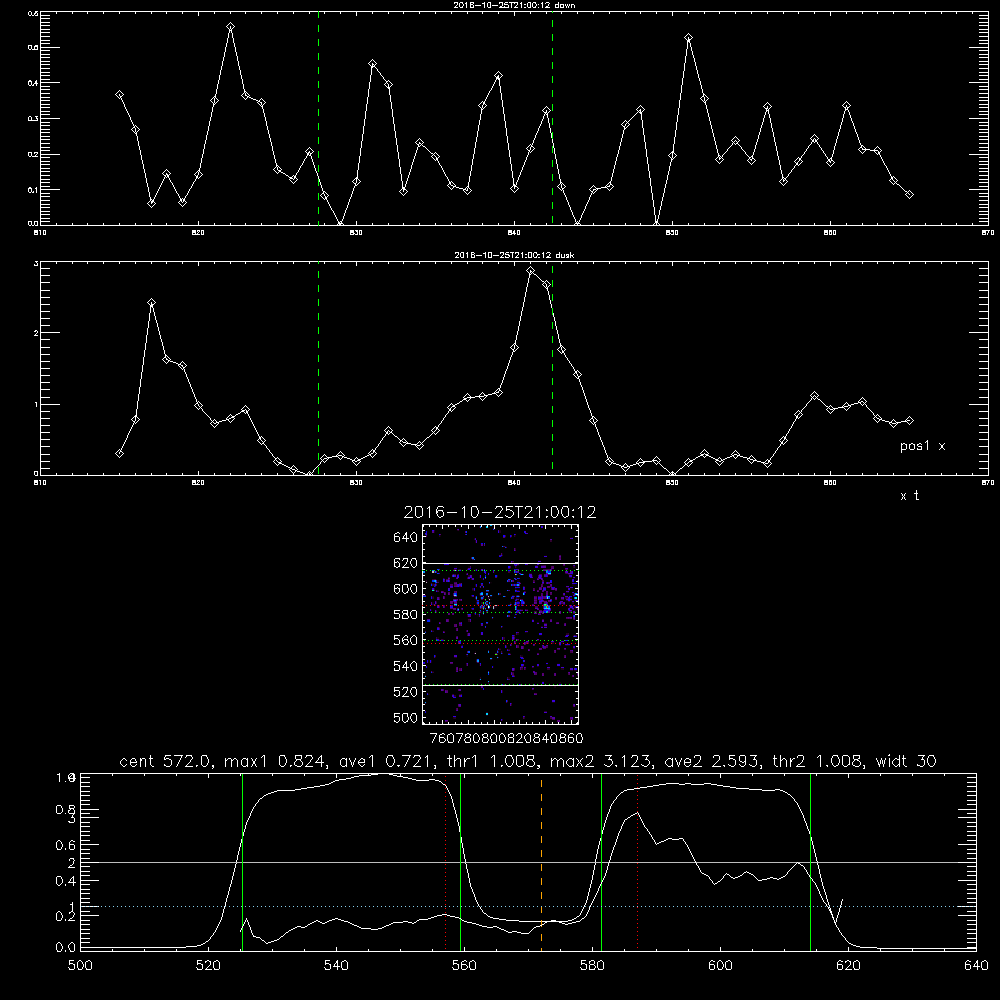The height and width of the screenshot is (1000, 1000).
Task: Click the '580' x-axis label of bottom plot
Action: click(x=592, y=966)
